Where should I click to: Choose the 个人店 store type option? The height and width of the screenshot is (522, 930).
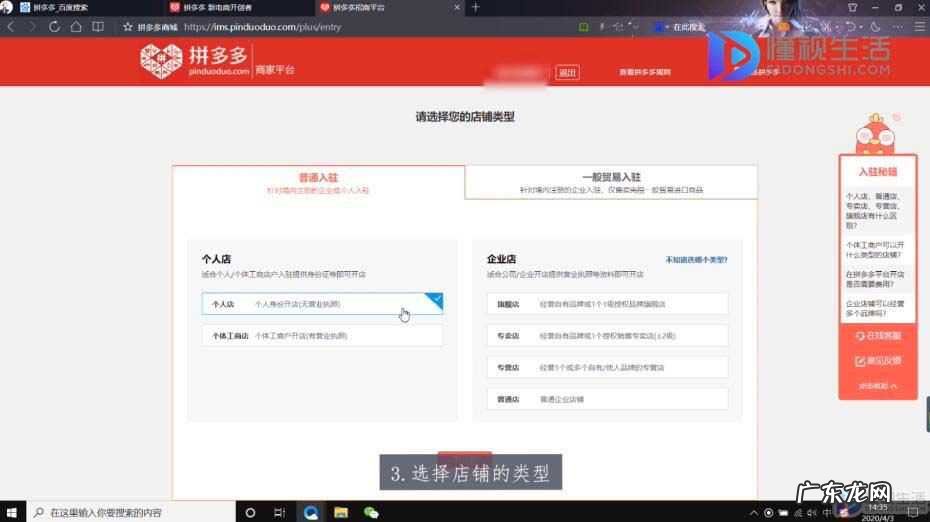322,304
